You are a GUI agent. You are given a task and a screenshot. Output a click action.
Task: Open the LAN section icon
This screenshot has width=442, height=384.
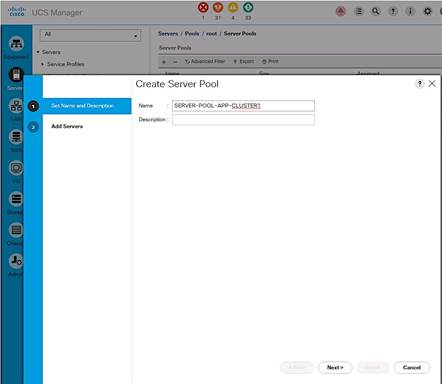pyautogui.click(x=16, y=106)
